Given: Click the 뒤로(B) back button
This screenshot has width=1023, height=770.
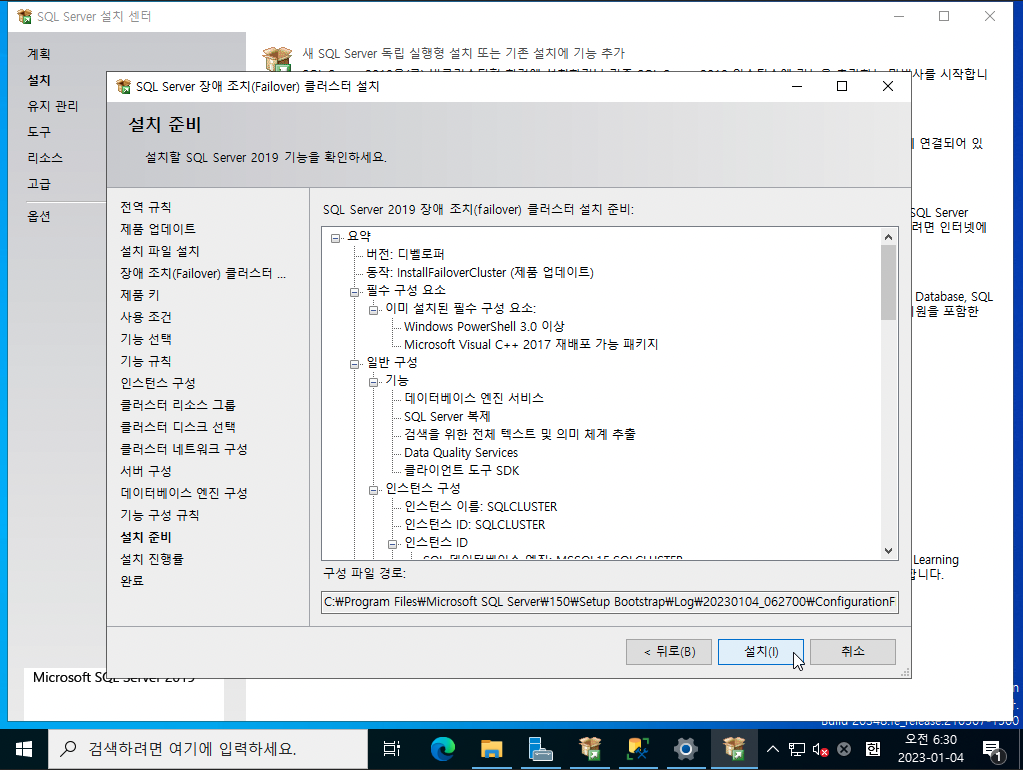Looking at the screenshot, I should point(669,651).
